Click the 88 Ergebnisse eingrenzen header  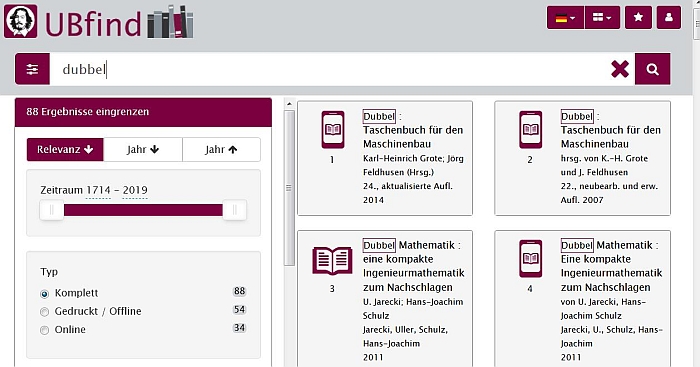(x=143, y=112)
